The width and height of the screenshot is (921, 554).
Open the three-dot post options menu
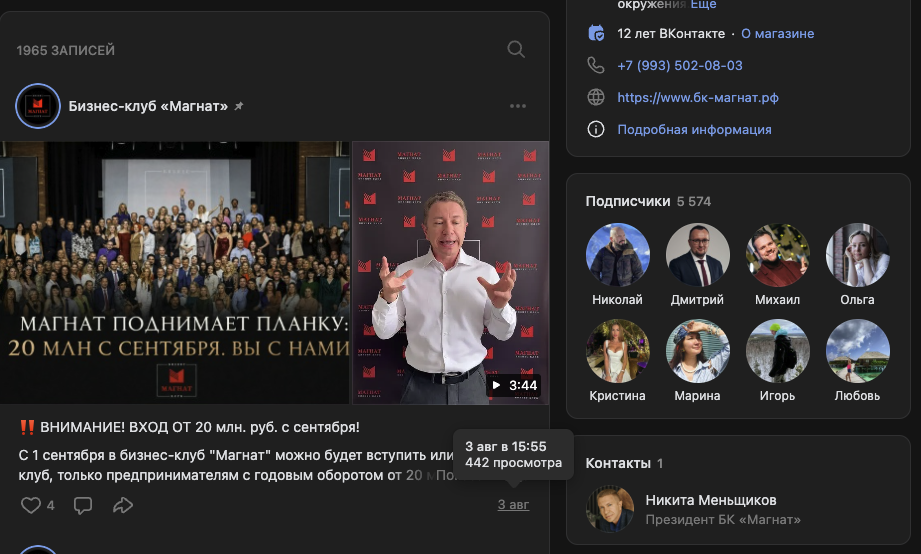pyautogui.click(x=517, y=106)
